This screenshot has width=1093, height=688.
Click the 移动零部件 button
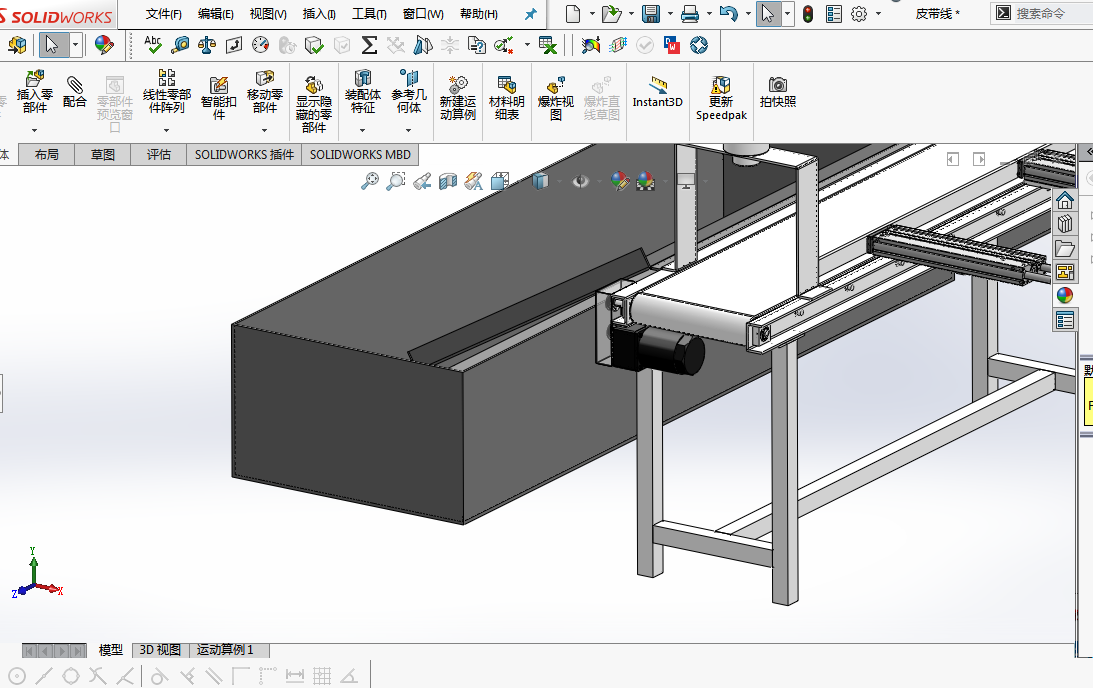tap(265, 92)
